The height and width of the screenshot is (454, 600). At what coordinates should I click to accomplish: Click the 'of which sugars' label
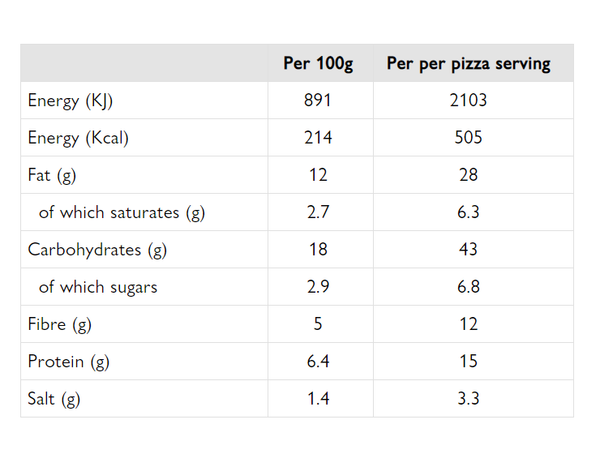98,287
